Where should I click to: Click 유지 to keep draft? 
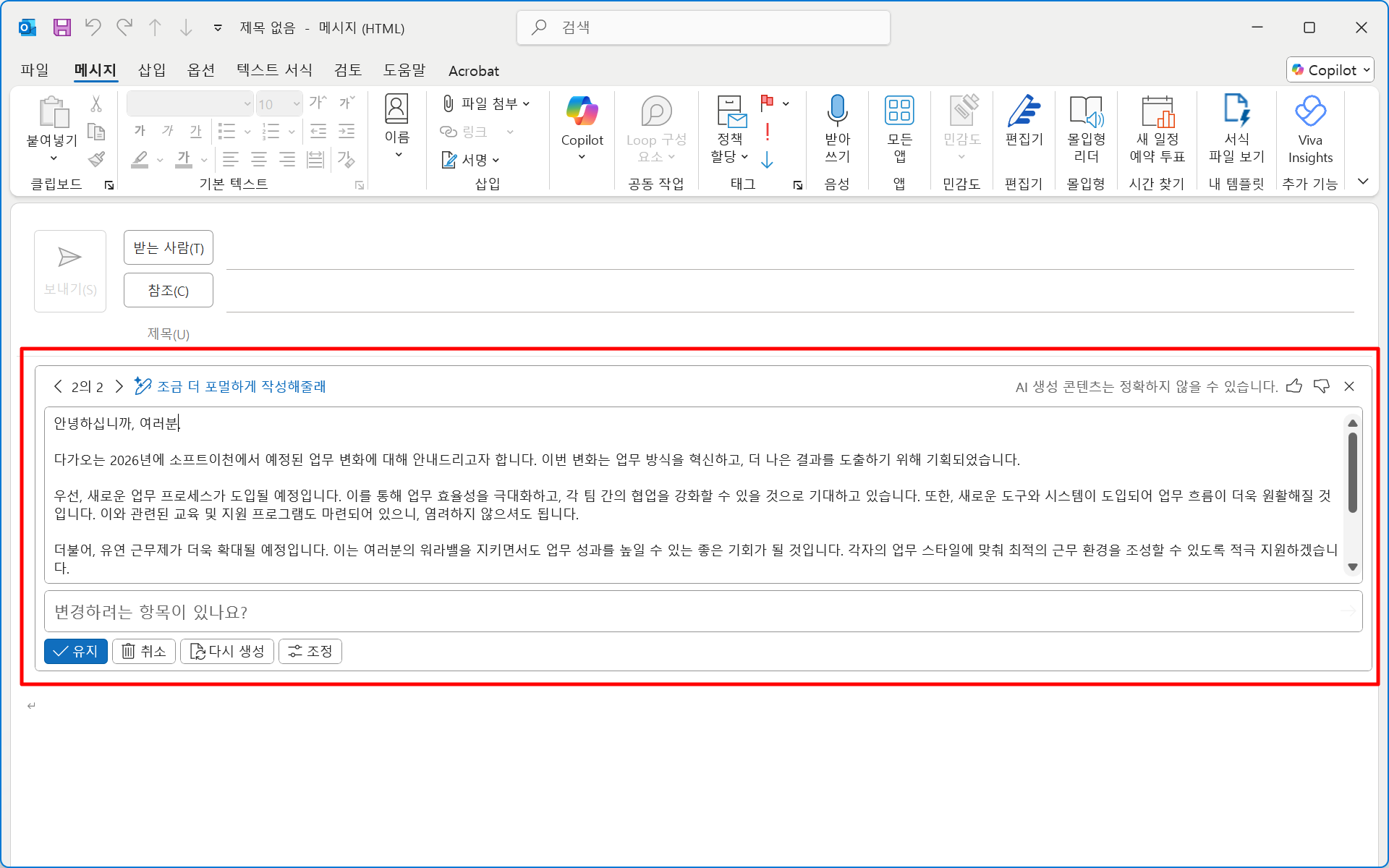click(76, 651)
